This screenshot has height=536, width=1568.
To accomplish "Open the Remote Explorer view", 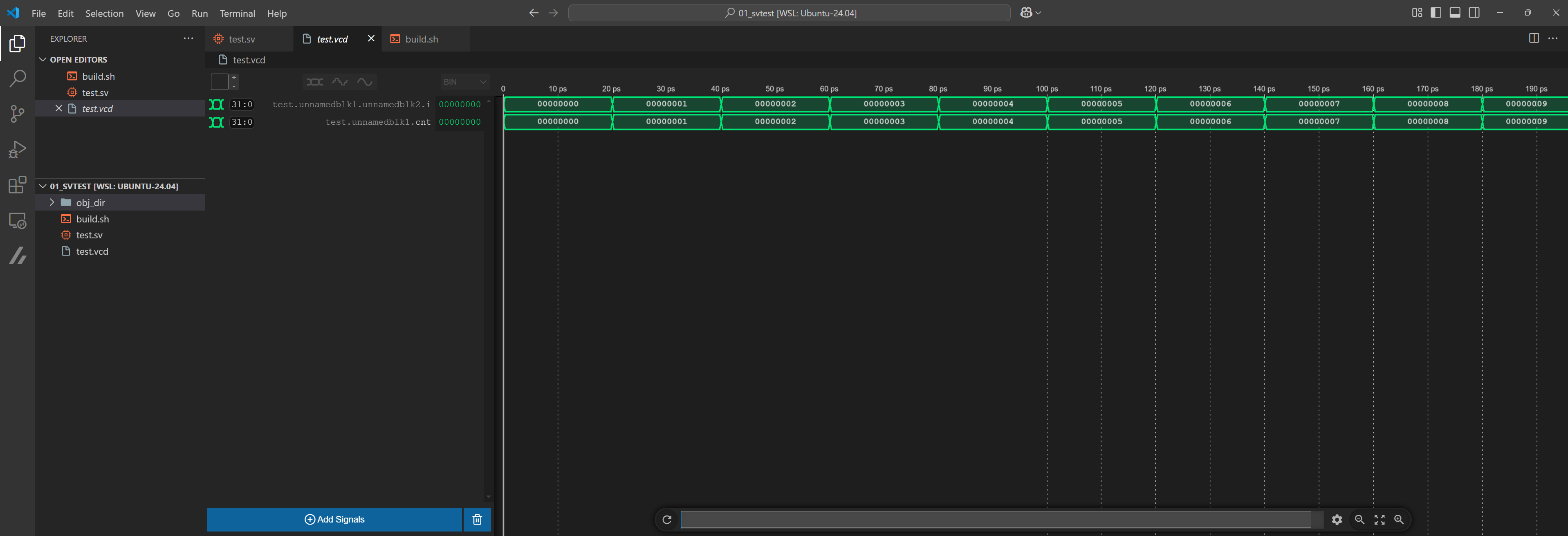I will pyautogui.click(x=18, y=220).
